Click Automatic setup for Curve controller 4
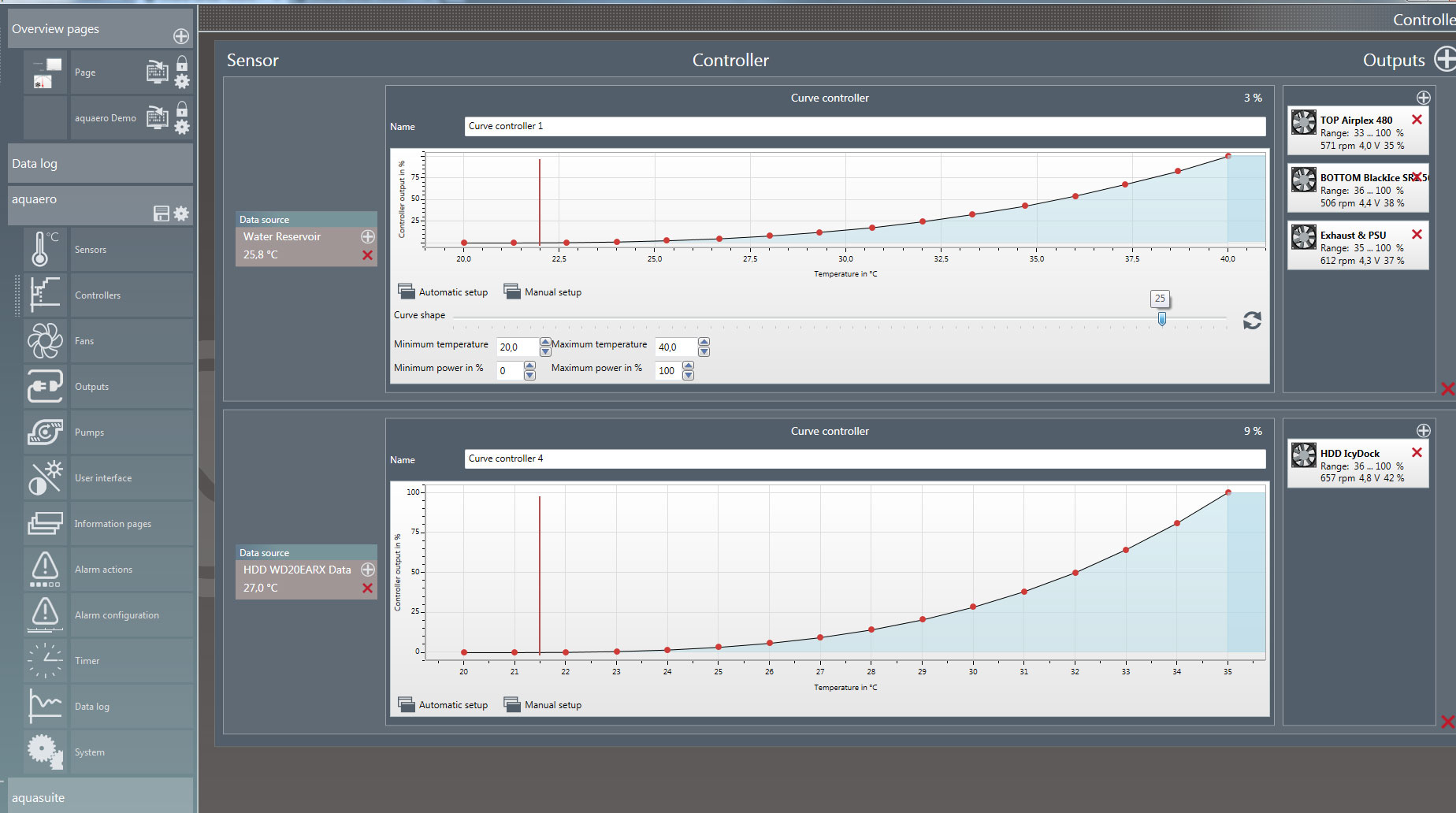 tap(443, 704)
